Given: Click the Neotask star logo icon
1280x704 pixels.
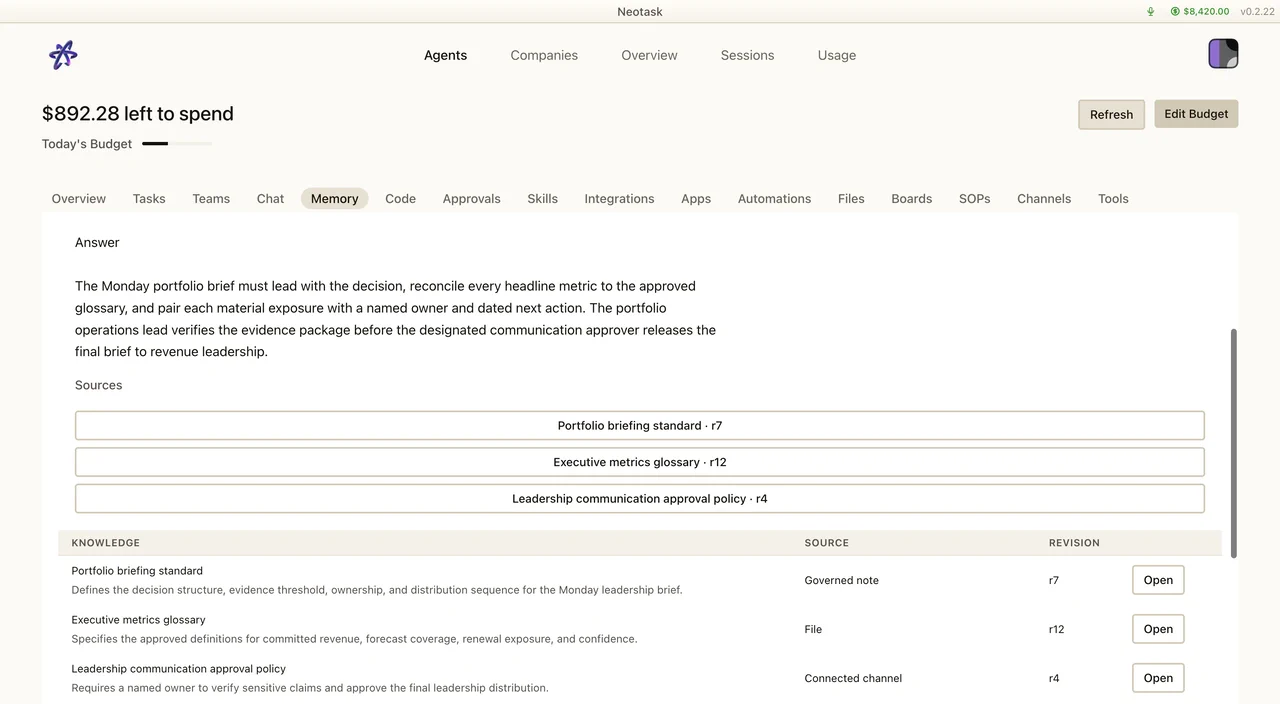Looking at the screenshot, I should click(x=63, y=55).
